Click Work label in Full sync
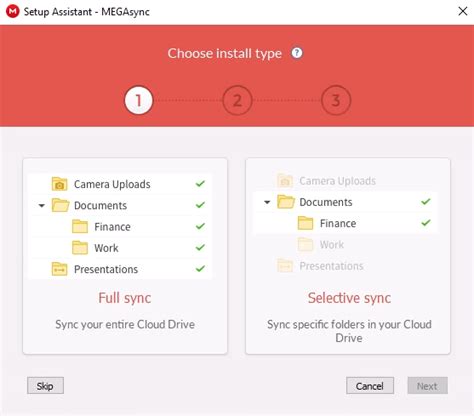474x416 pixels. [x=106, y=248]
